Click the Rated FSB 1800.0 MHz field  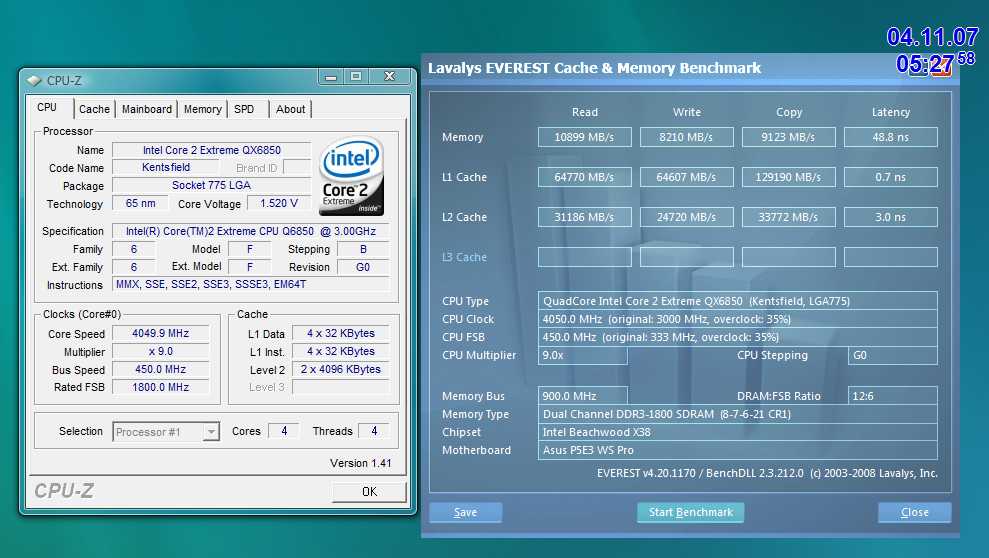[161, 387]
